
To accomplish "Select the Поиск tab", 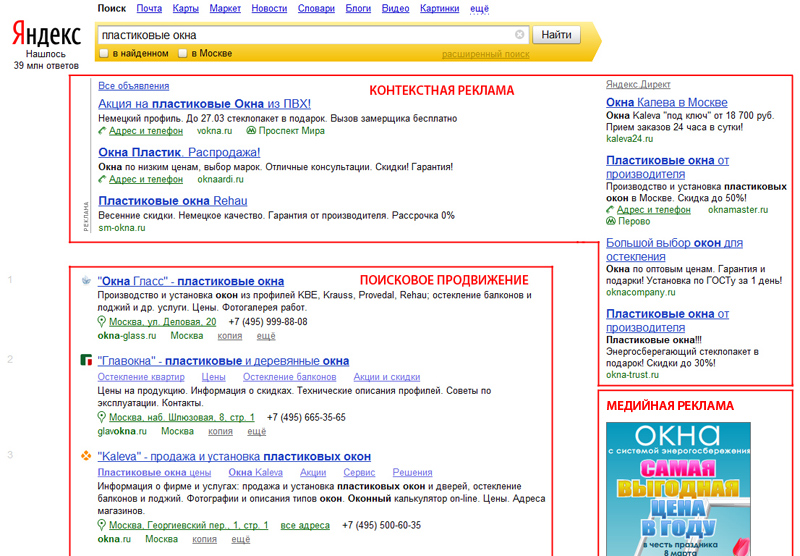I will pos(112,8).
